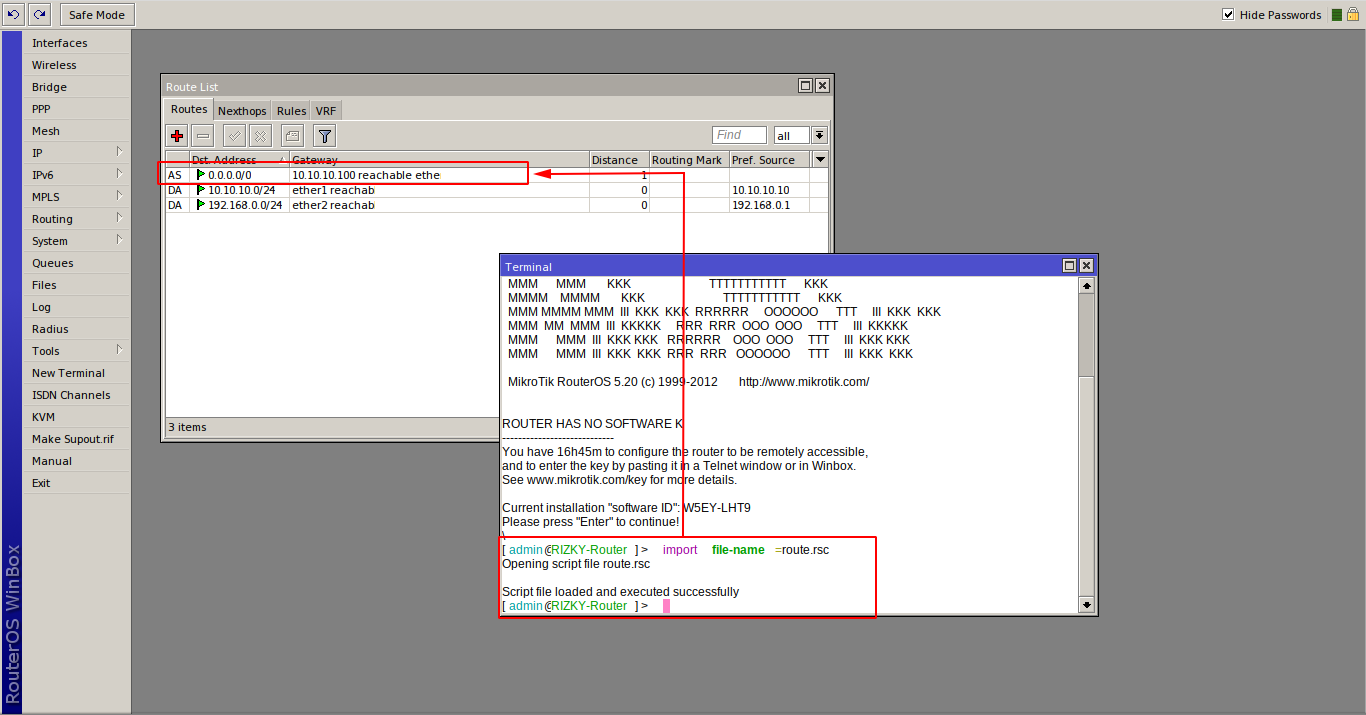The width and height of the screenshot is (1366, 715).
Task: Open the Radius menu
Action: point(77,329)
